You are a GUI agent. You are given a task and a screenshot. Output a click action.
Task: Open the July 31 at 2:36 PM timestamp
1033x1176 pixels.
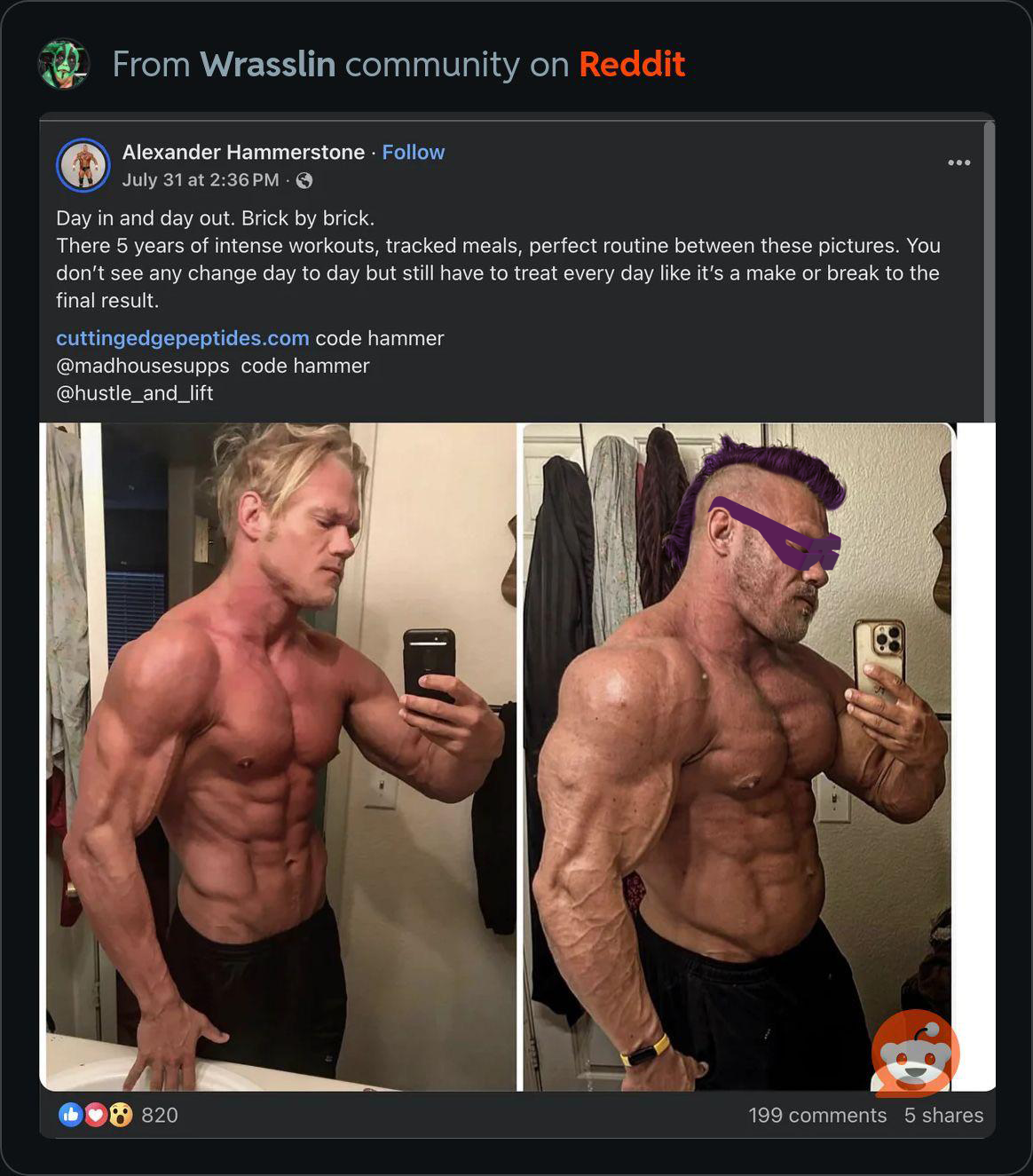click(201, 180)
